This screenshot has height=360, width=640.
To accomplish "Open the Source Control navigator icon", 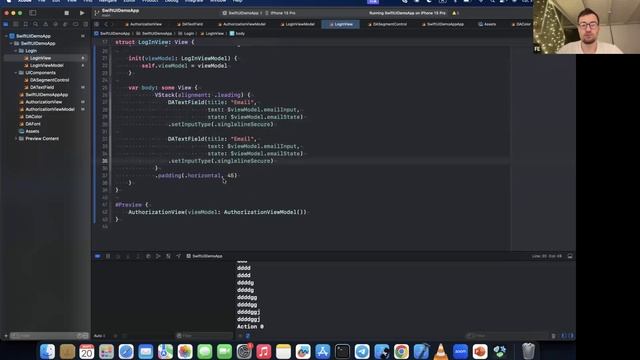I will pyautogui.click(x=16, y=24).
